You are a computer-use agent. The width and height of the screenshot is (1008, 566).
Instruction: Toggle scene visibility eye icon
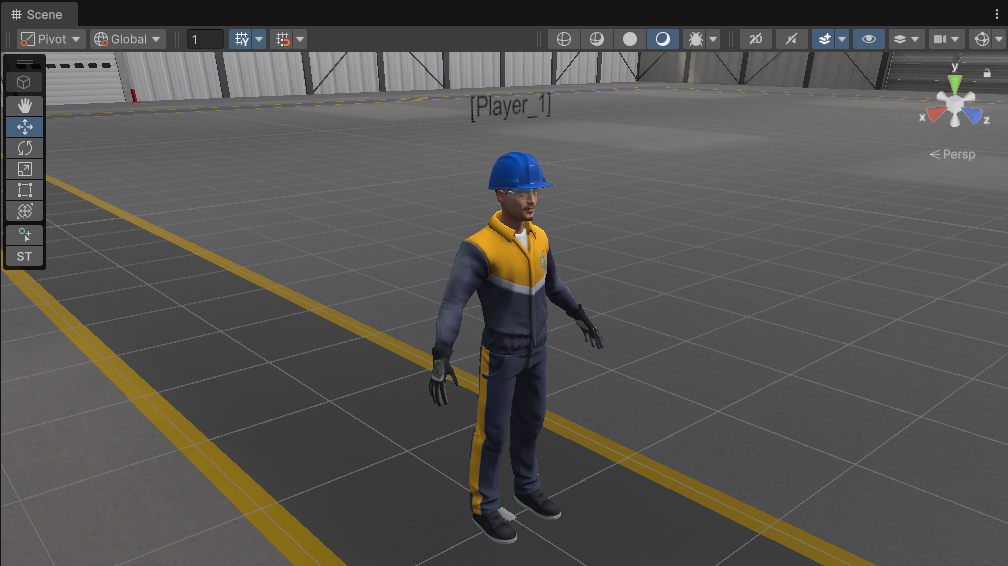pyautogui.click(x=868, y=39)
